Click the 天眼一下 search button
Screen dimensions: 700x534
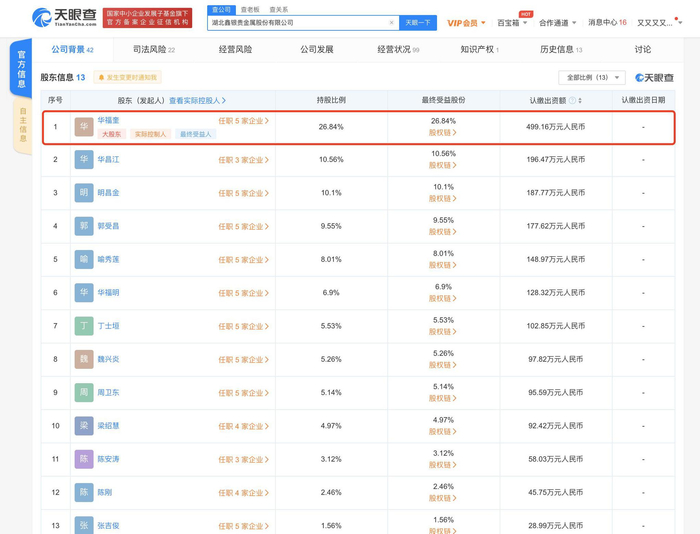click(x=417, y=23)
